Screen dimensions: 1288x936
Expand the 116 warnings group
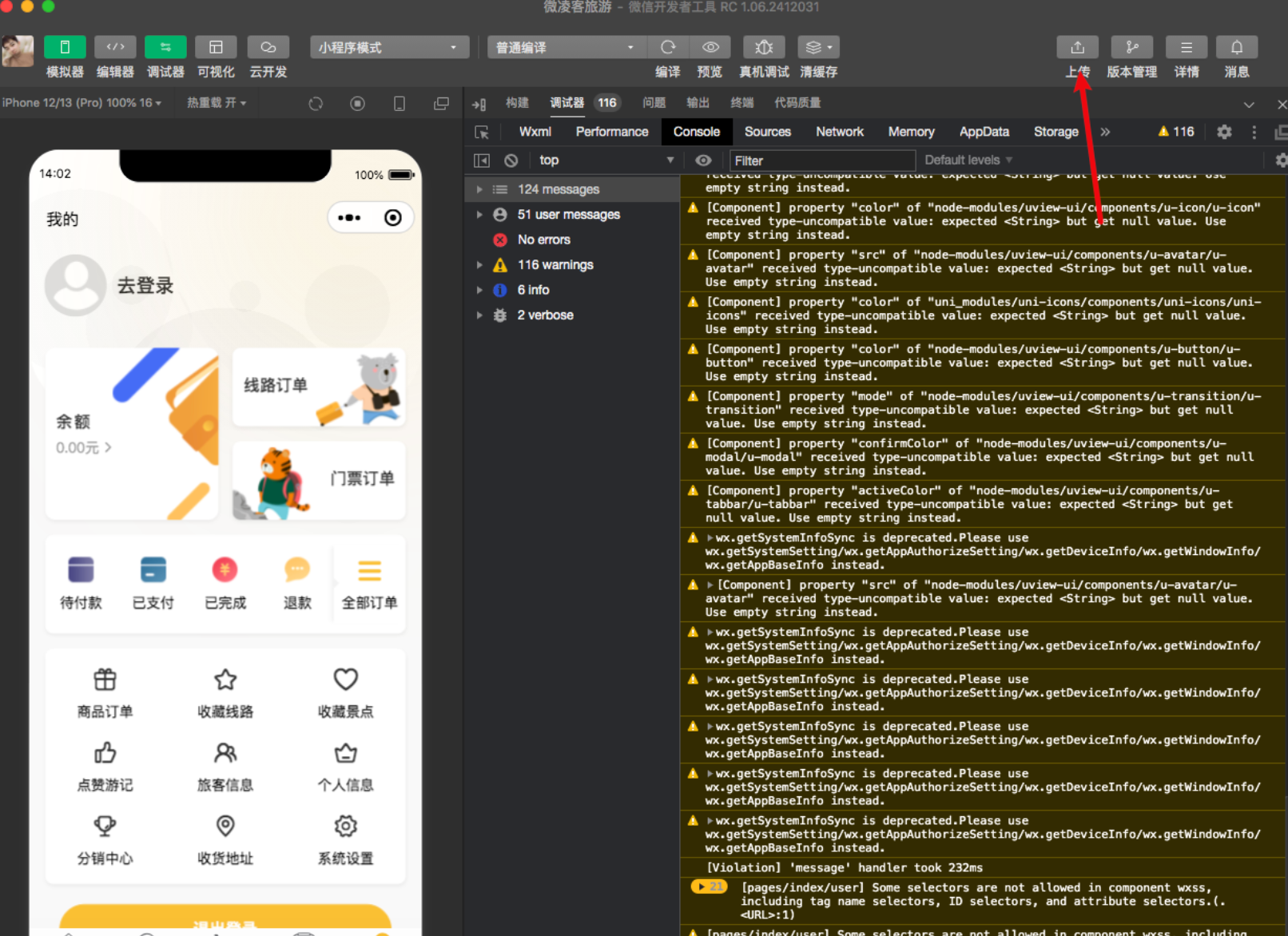coord(479,265)
